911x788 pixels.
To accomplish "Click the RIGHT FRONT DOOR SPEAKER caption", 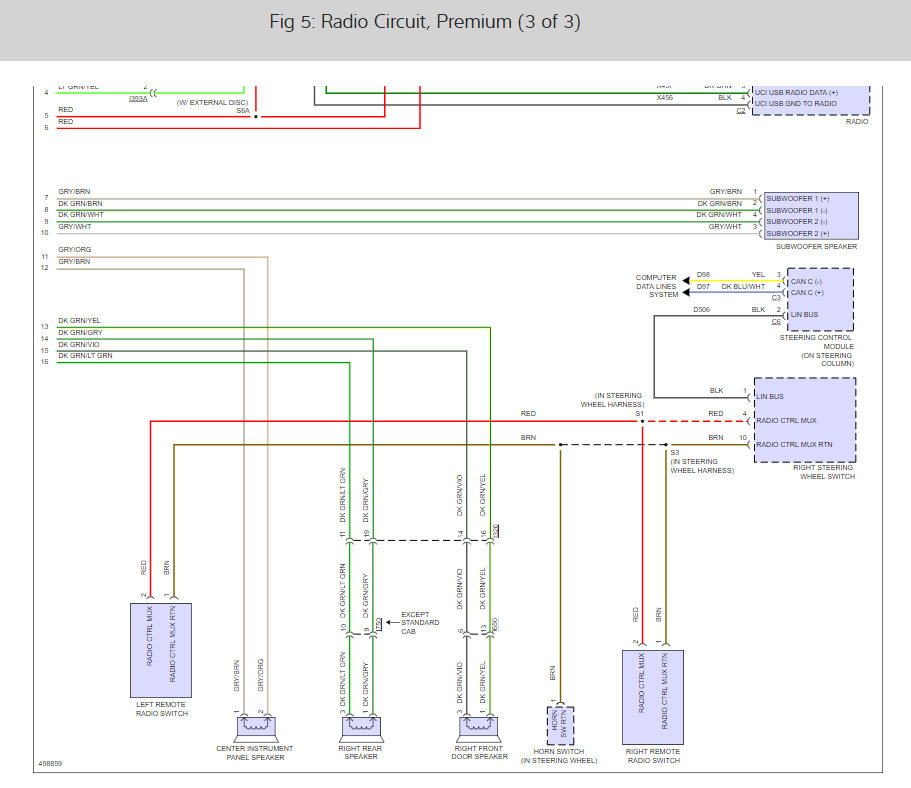I will pos(479,753).
